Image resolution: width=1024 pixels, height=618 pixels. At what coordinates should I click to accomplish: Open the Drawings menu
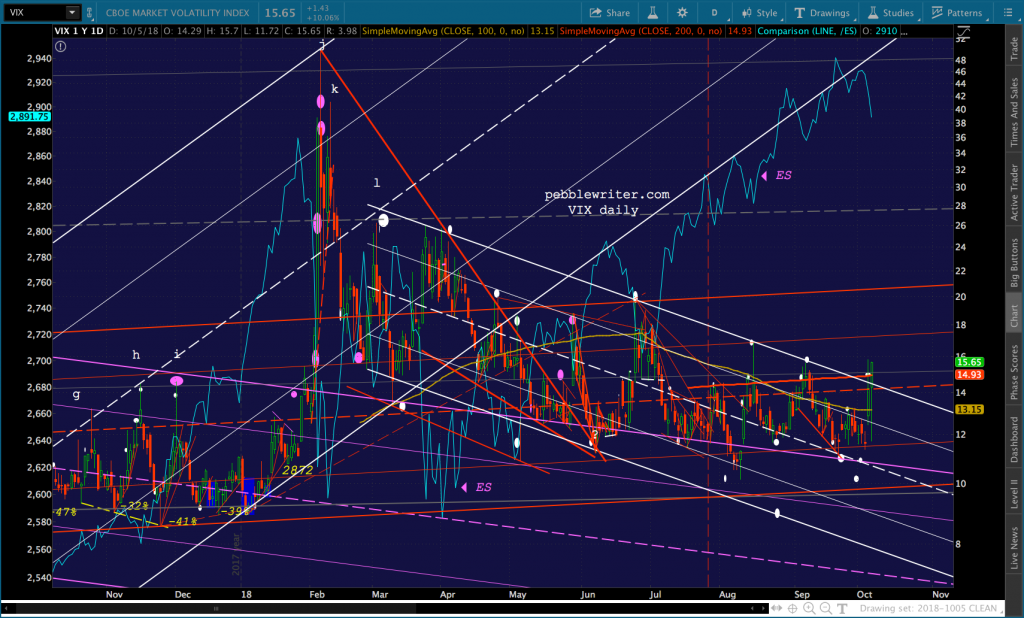(822, 12)
